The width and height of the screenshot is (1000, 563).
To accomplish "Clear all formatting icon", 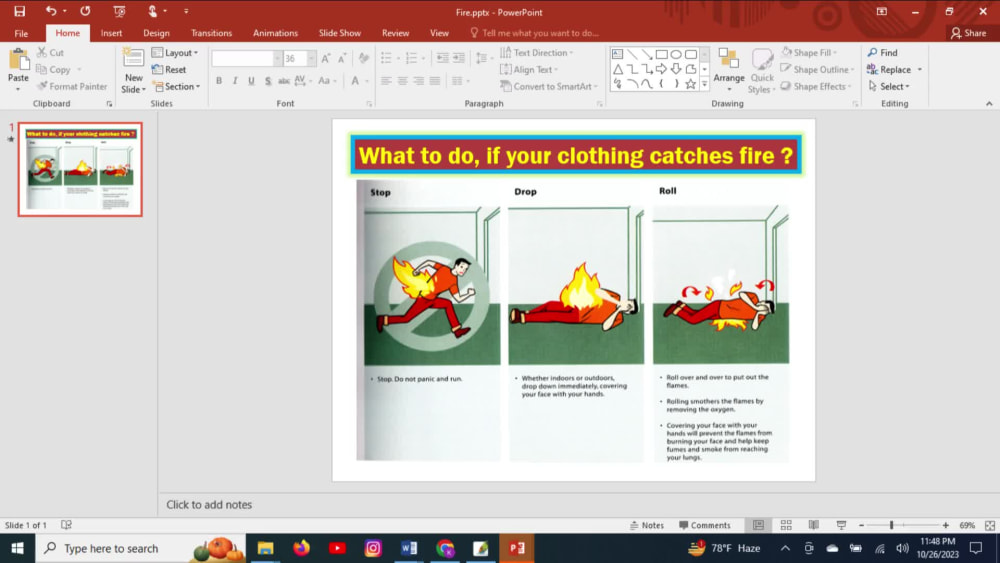I will pyautogui.click(x=364, y=59).
